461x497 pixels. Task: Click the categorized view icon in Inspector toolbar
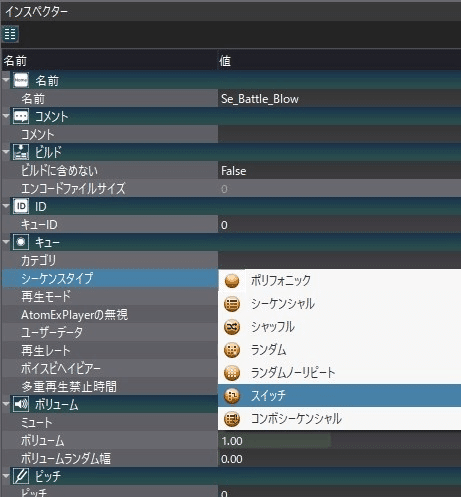click(10, 34)
